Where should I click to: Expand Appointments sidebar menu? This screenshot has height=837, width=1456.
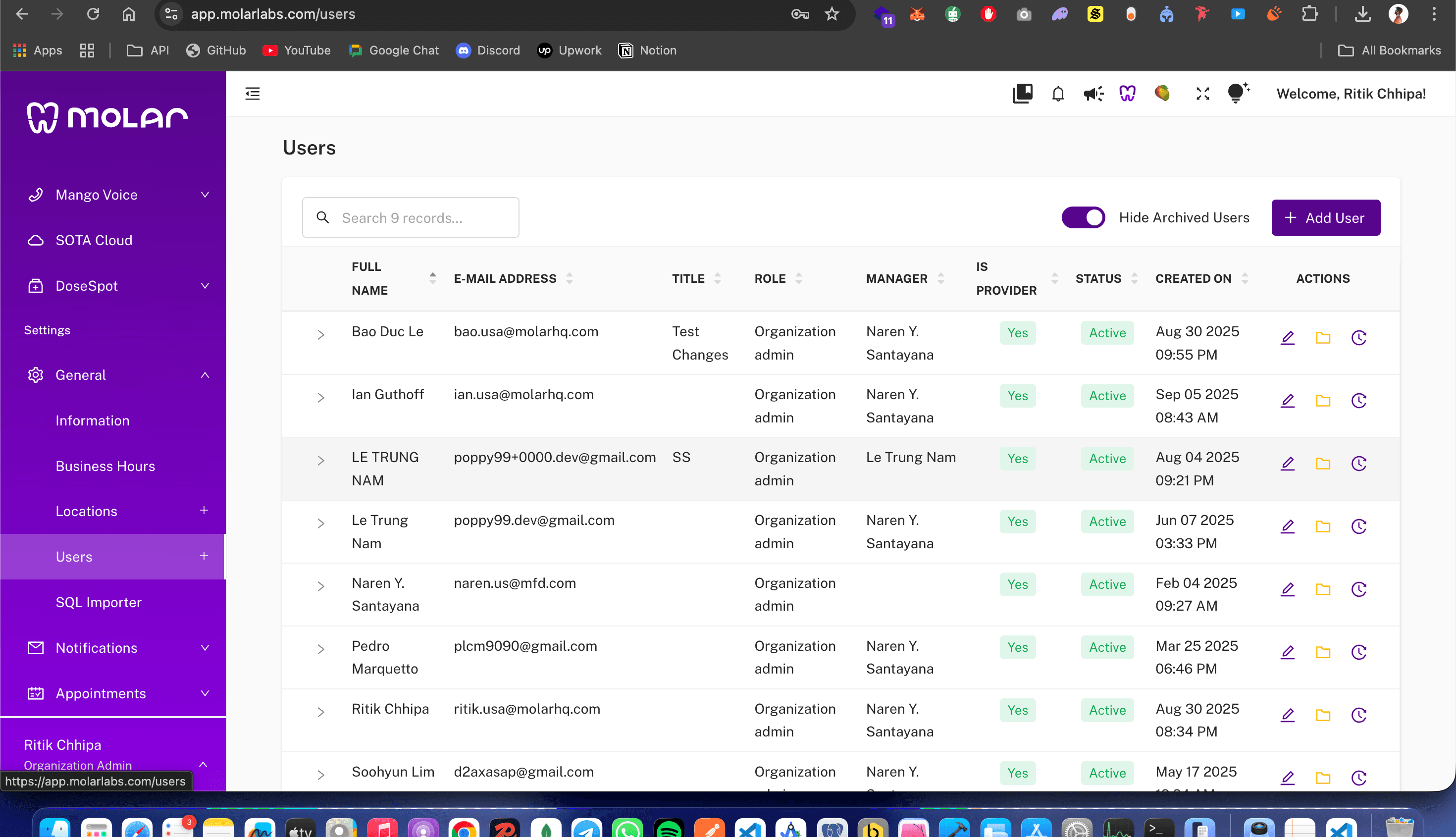click(112, 693)
